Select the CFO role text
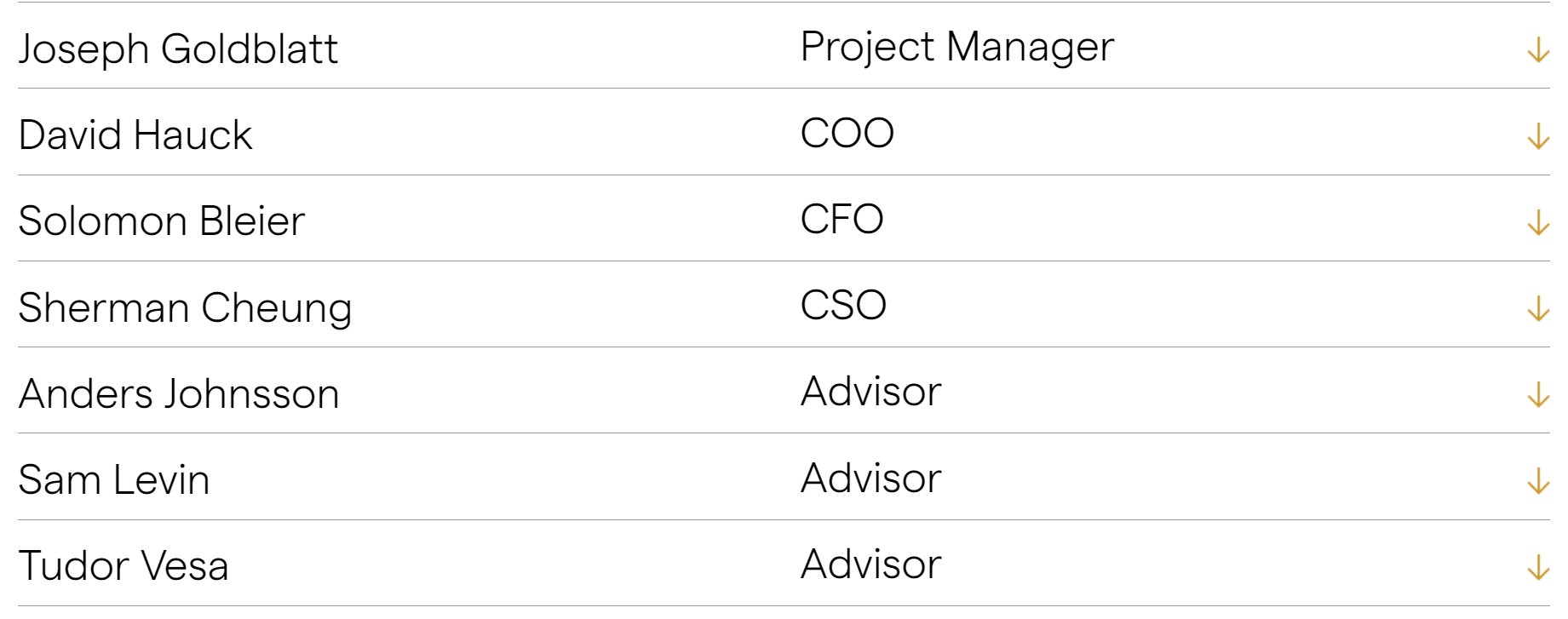This screenshot has height=619, width=1568. pyautogui.click(x=841, y=220)
